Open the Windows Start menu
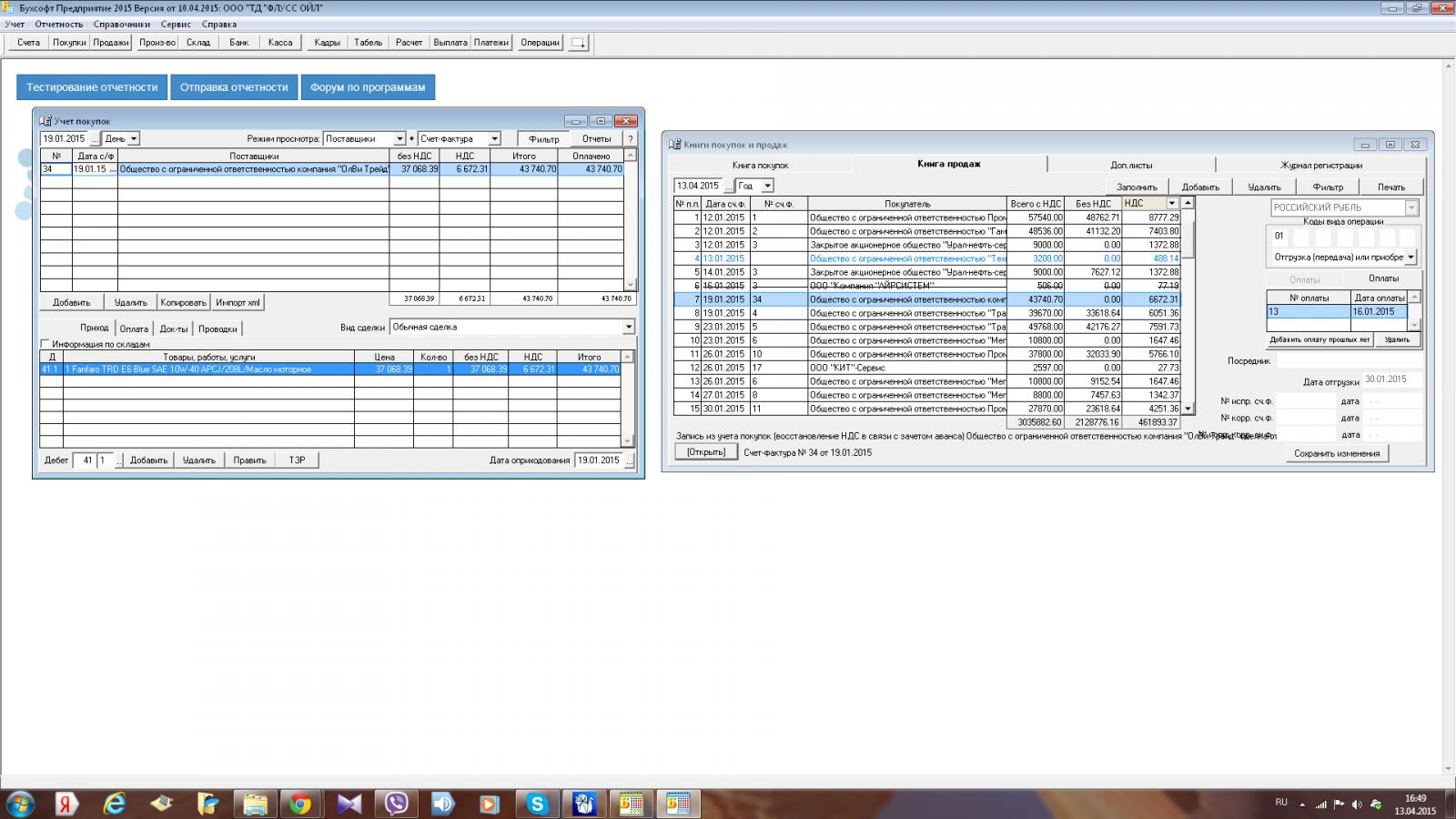Screen dimensions: 1456x819 coord(20,804)
